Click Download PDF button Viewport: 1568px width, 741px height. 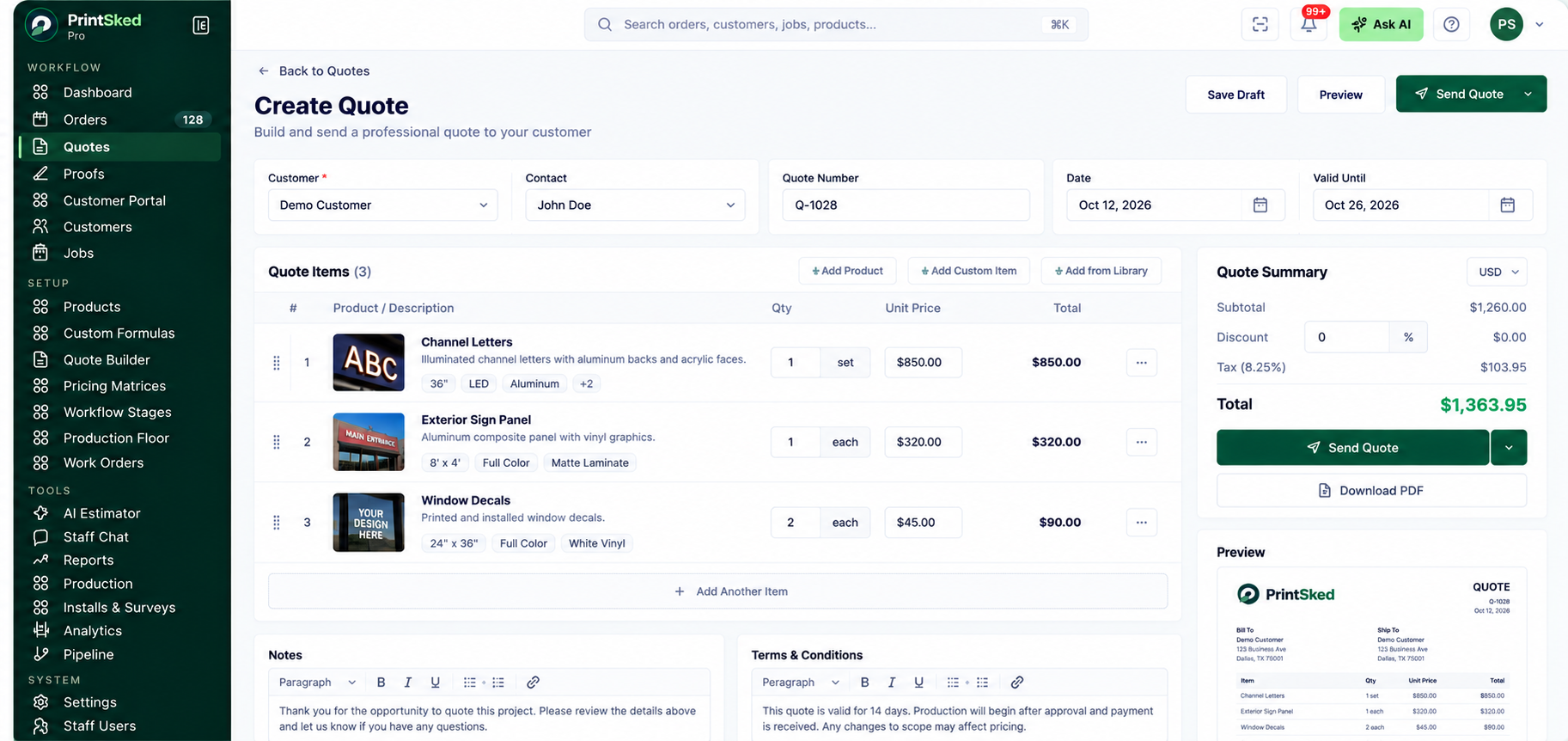click(1371, 491)
